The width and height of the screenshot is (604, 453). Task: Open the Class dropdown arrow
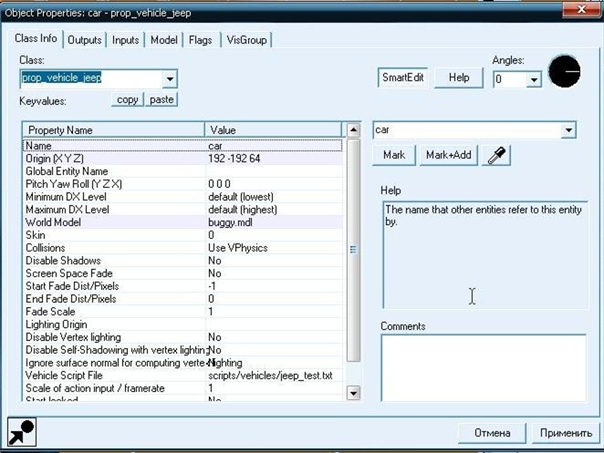tap(170, 79)
